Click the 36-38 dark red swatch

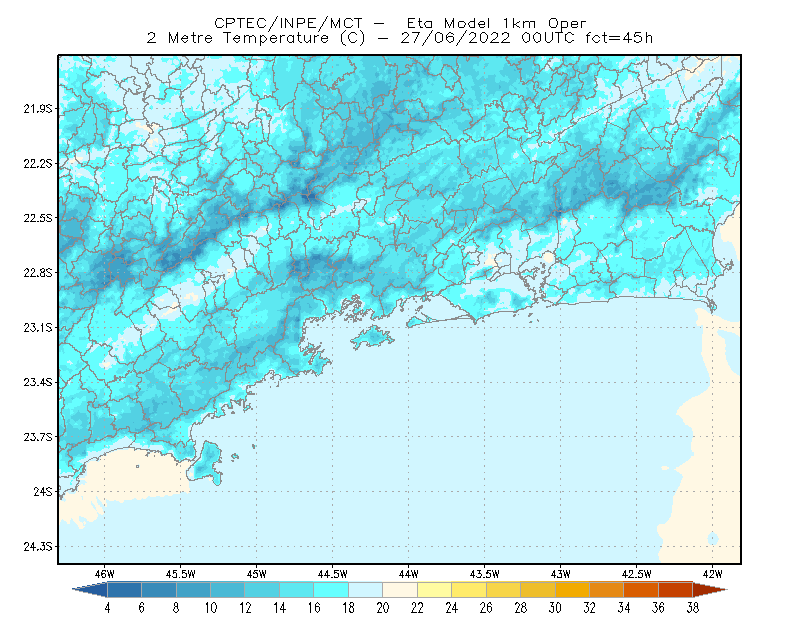coord(676,590)
